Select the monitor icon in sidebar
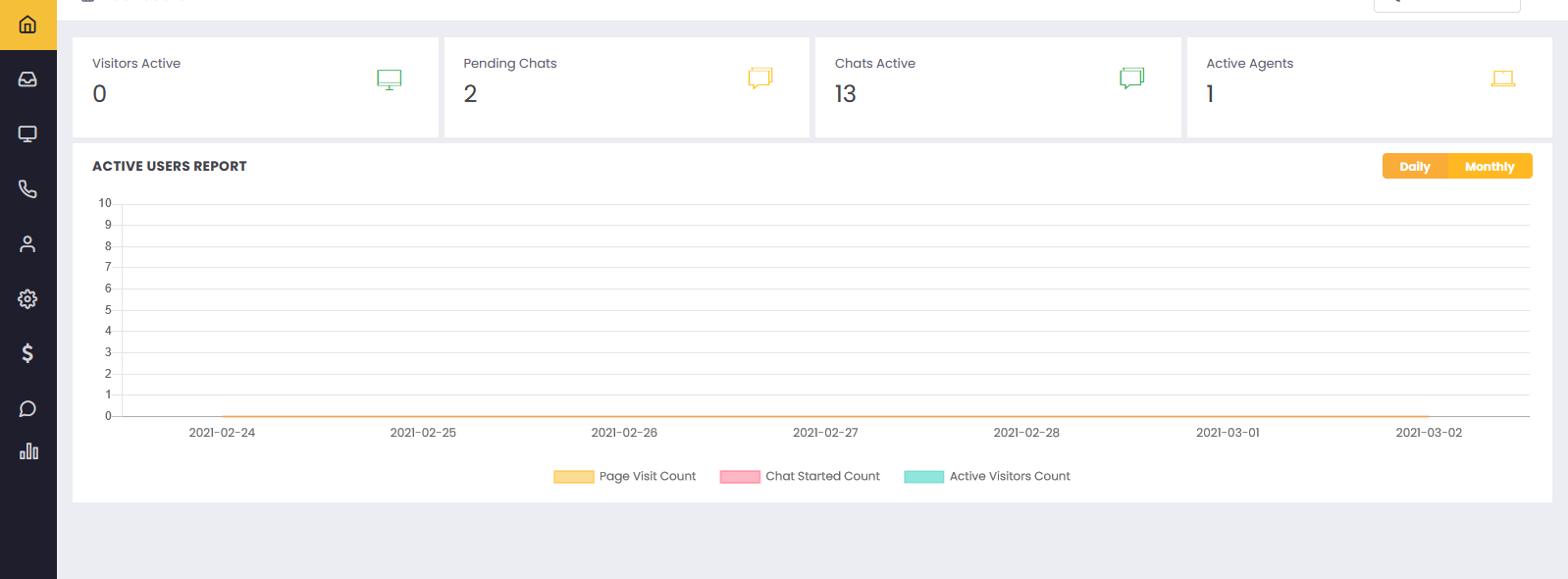The width and height of the screenshot is (1568, 579). tap(27, 134)
